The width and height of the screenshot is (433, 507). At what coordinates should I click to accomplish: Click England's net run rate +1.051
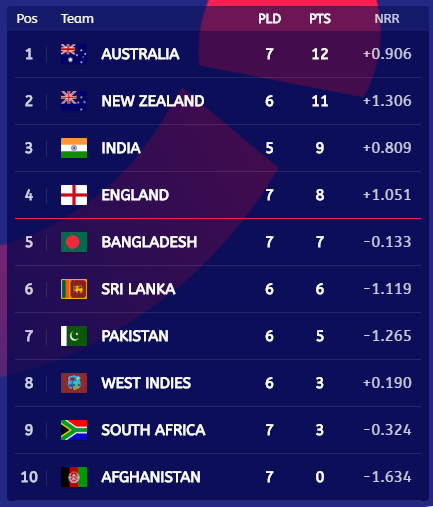pyautogui.click(x=387, y=195)
